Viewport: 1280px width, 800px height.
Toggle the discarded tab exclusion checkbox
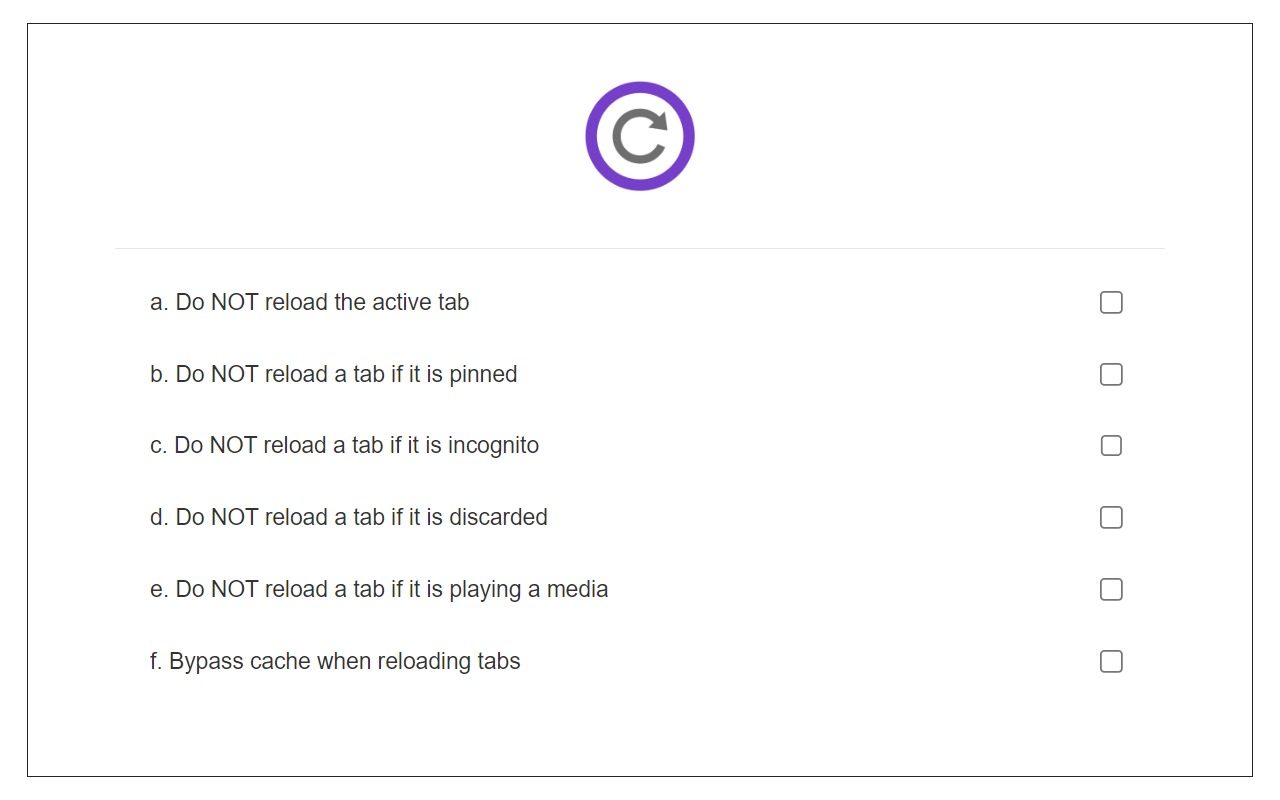click(x=1111, y=517)
